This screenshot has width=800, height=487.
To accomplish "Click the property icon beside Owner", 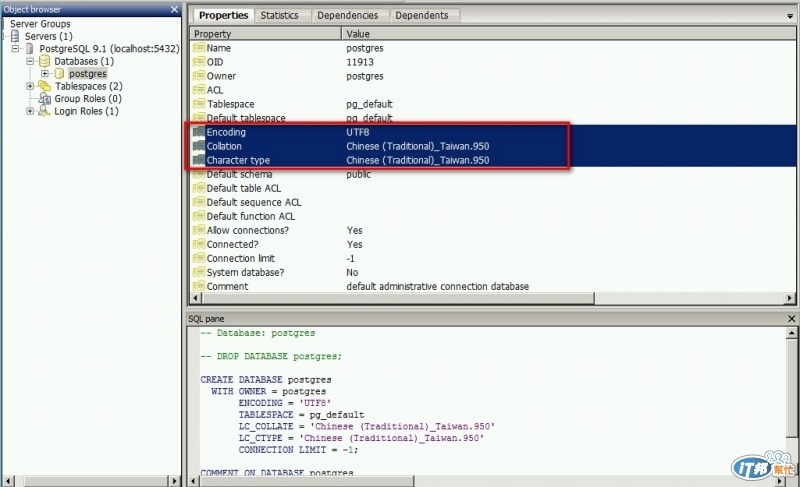I will (198, 76).
